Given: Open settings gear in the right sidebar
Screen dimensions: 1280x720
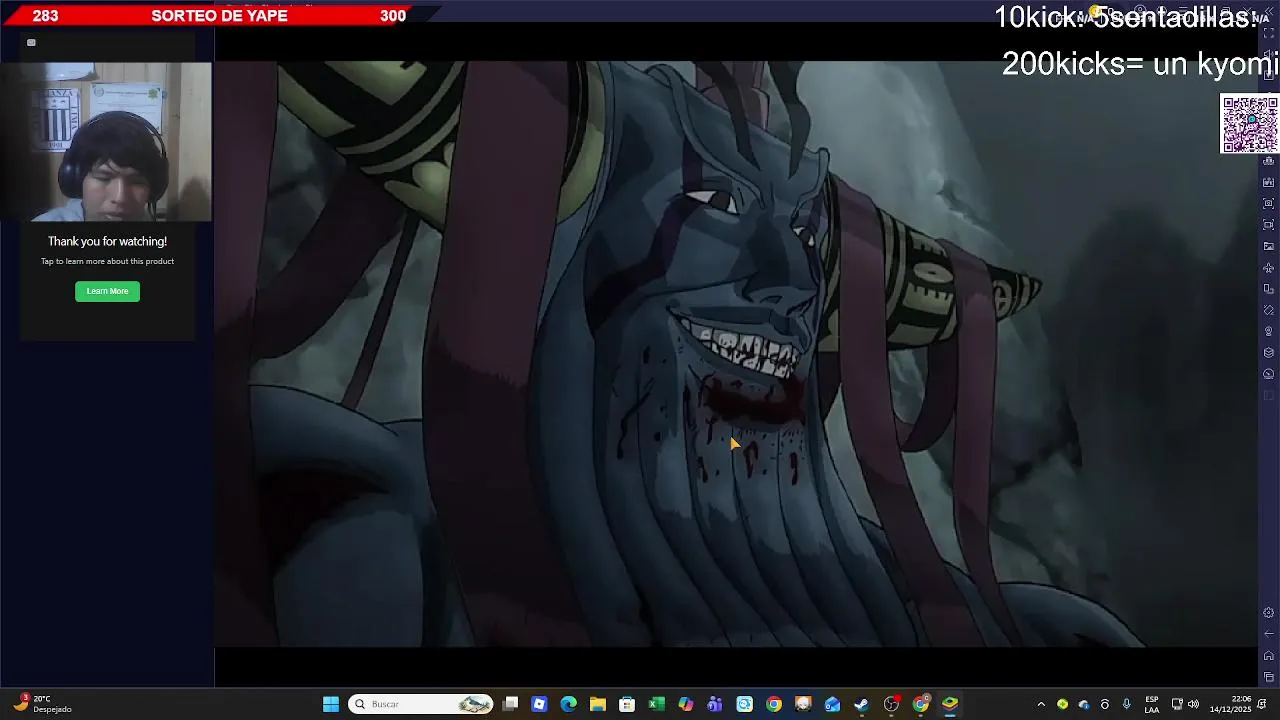Looking at the screenshot, I should (x=1269, y=612).
